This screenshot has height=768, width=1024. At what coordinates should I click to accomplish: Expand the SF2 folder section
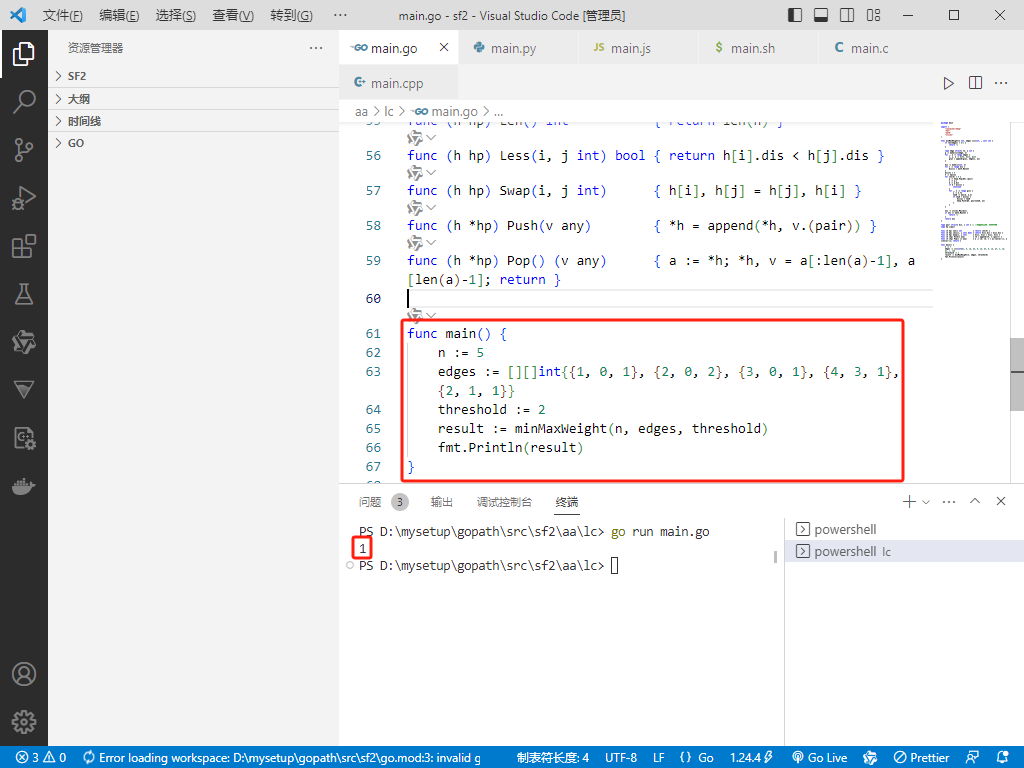193,76
